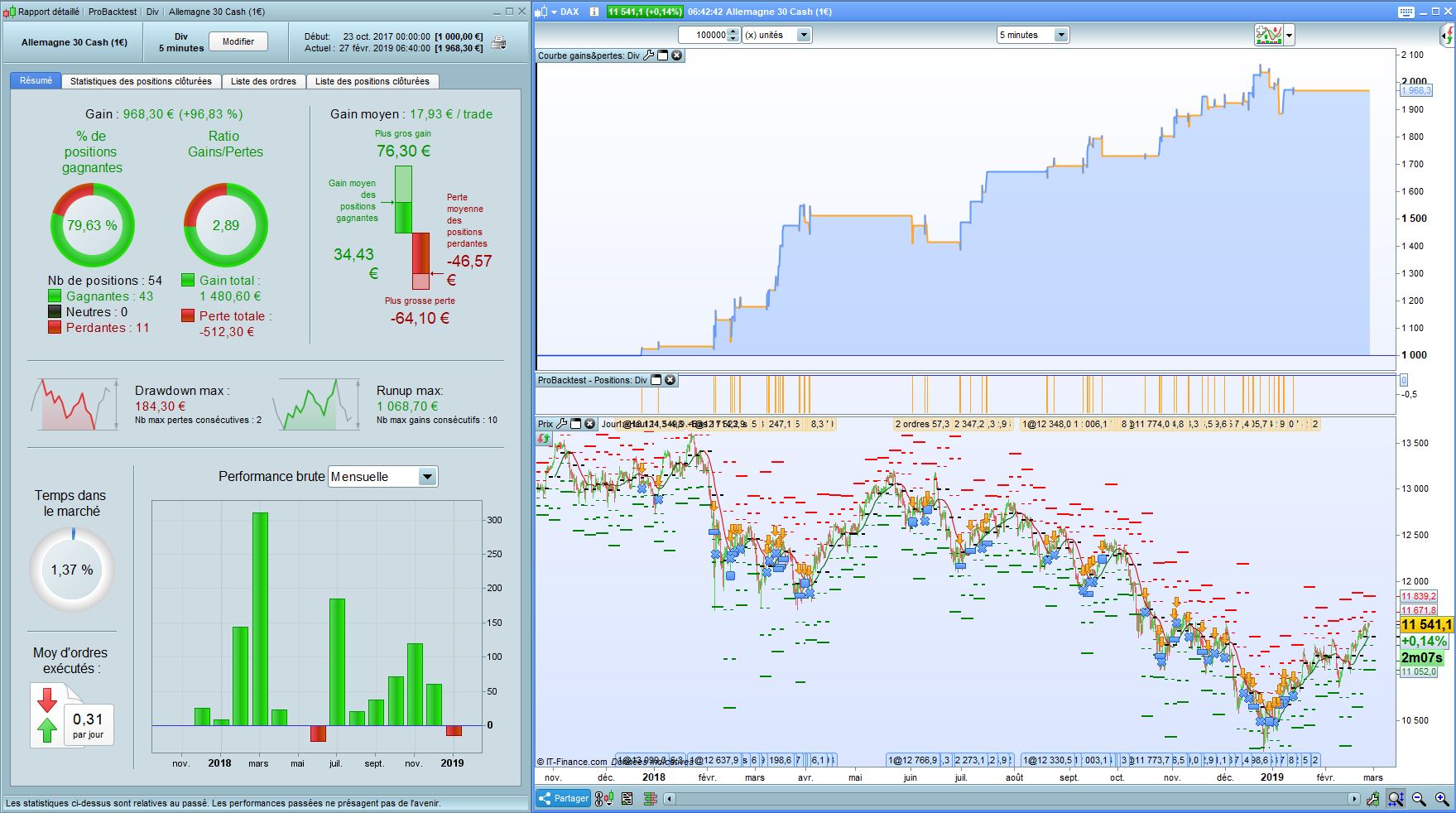
Task: Click the 79,63 % winning positions donut
Action: click(92, 225)
